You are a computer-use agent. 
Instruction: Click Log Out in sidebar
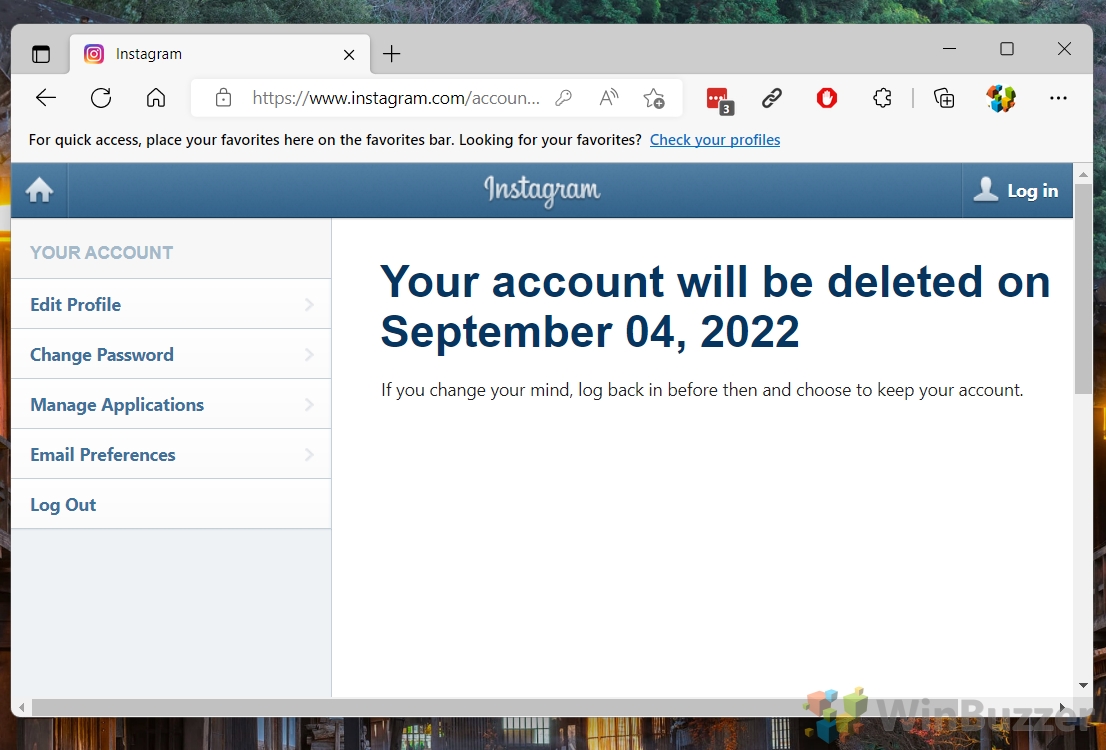171,504
